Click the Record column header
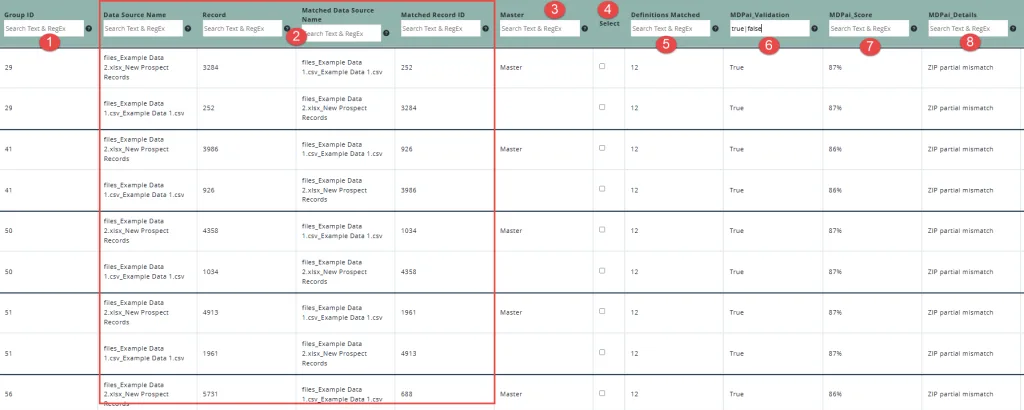Screen dimensions: 1024x410 click(214, 14)
